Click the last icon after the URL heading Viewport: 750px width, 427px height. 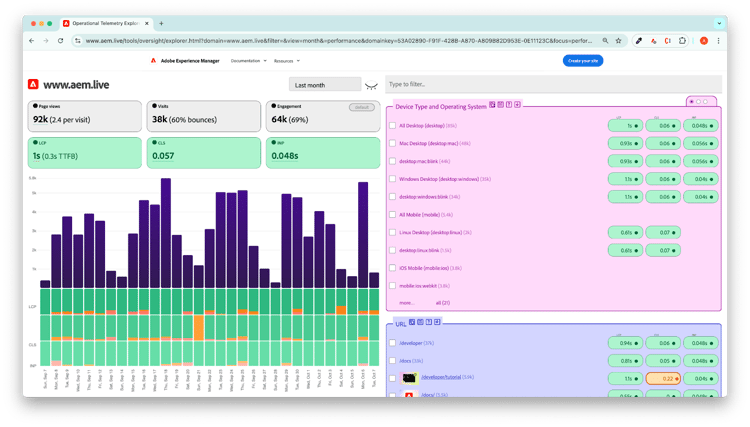point(438,322)
